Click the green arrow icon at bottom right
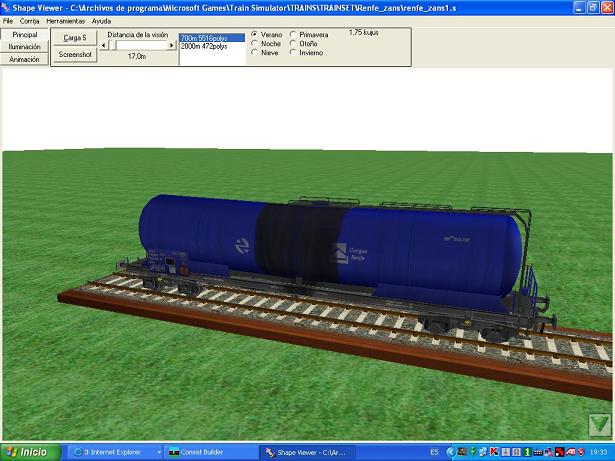The width and height of the screenshot is (615, 461). pyautogui.click(x=599, y=424)
